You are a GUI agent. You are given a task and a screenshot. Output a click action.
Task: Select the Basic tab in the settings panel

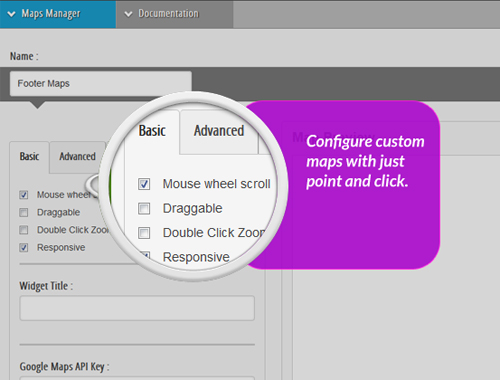pos(29,157)
